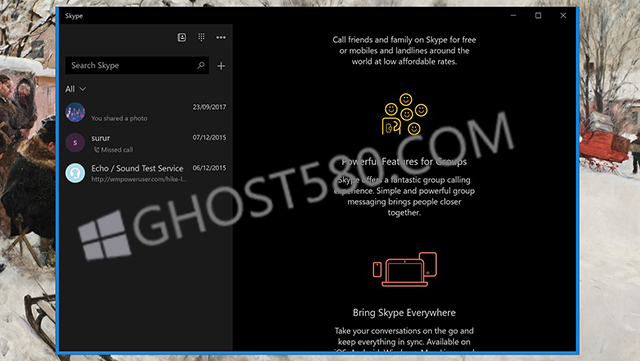
Task: Click the Skype title text in title bar
Action: click(74, 16)
